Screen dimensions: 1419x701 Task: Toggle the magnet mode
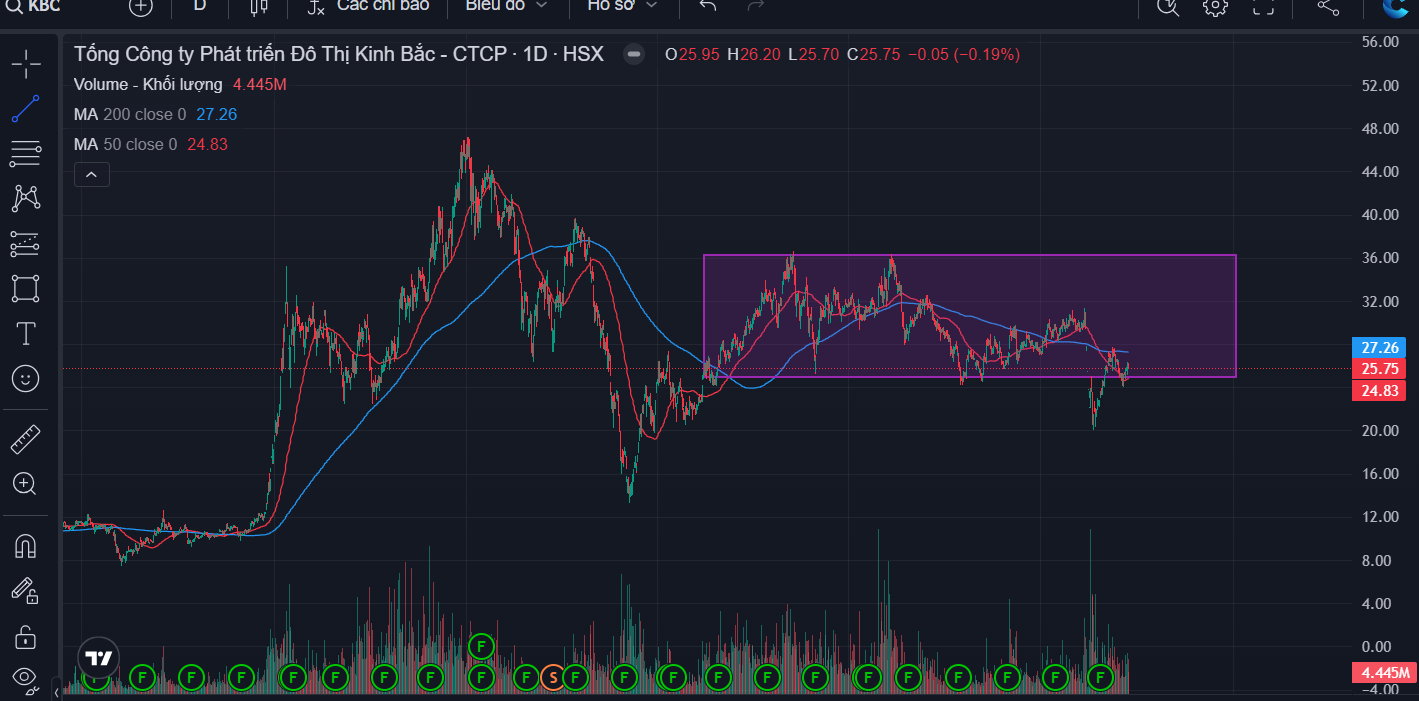(x=26, y=546)
